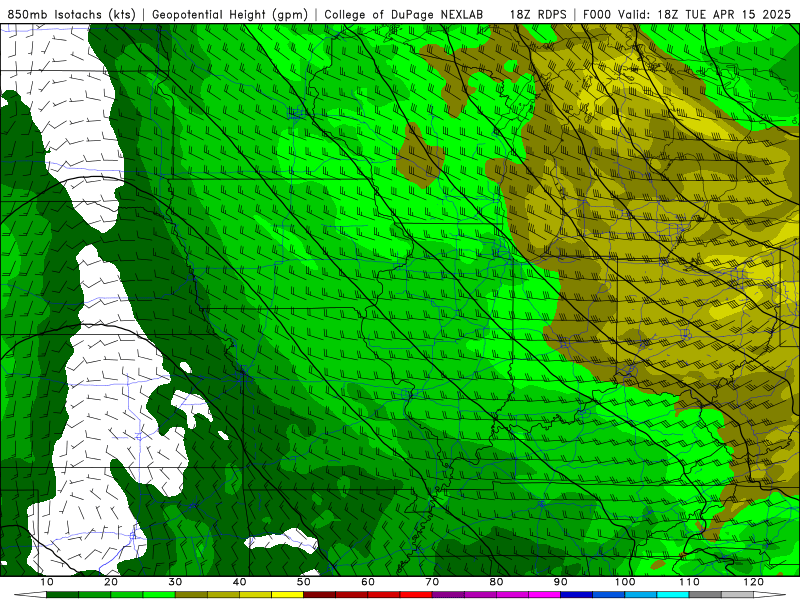Click the '18Z RDPS' model label

tap(538, 15)
